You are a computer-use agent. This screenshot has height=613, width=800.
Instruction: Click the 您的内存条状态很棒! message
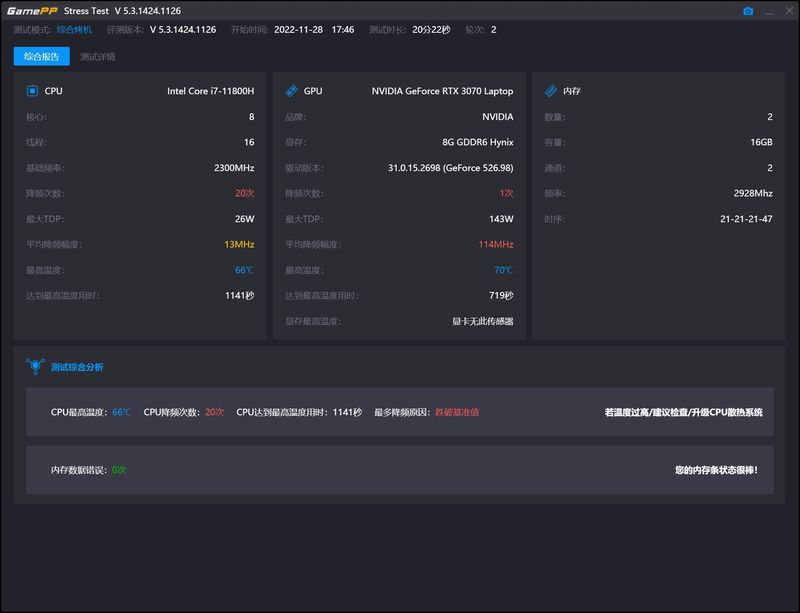click(x=716, y=470)
